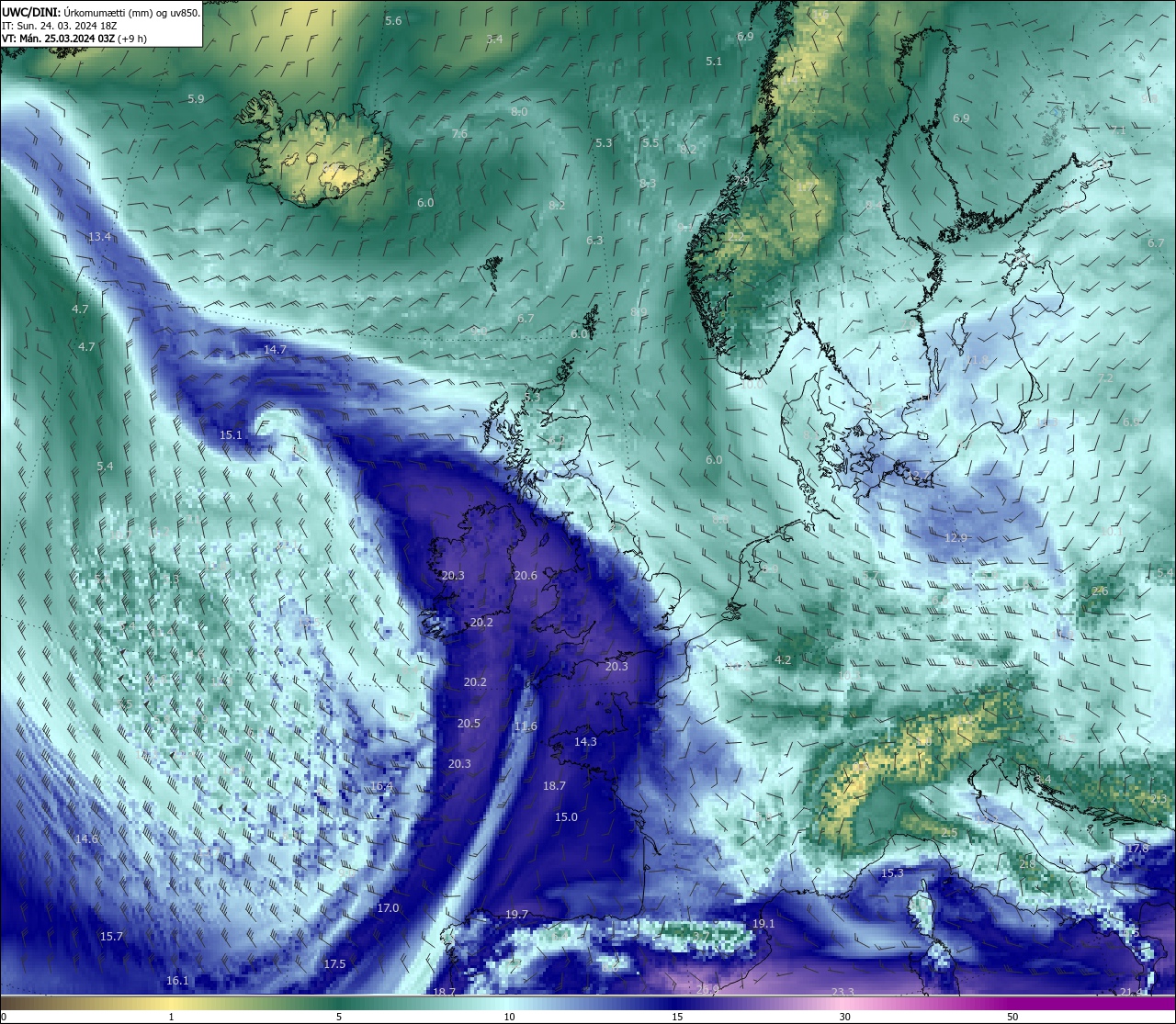The image size is (1176, 1024).
Task: Click the map value 17.5
Action: coord(334,963)
